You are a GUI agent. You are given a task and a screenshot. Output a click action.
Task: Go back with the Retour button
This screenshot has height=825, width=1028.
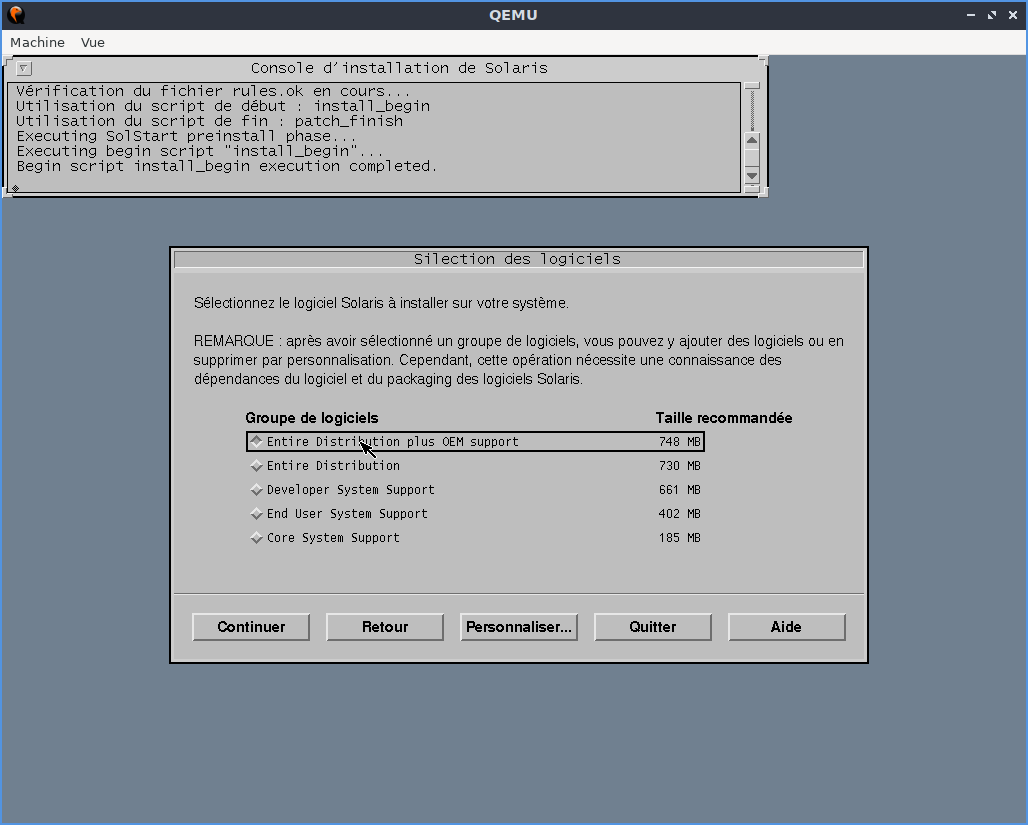[x=385, y=627]
